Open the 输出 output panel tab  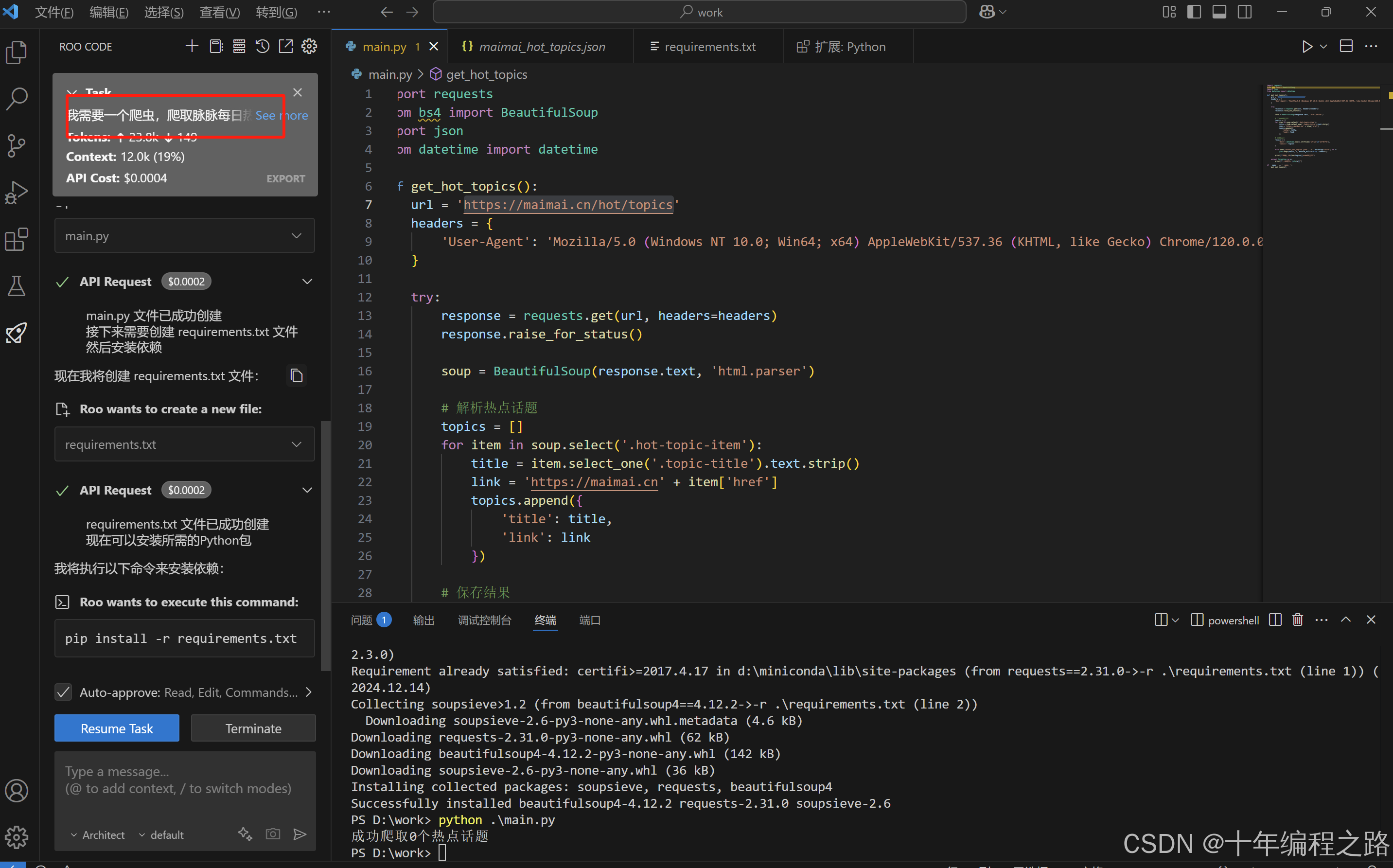pyautogui.click(x=423, y=620)
